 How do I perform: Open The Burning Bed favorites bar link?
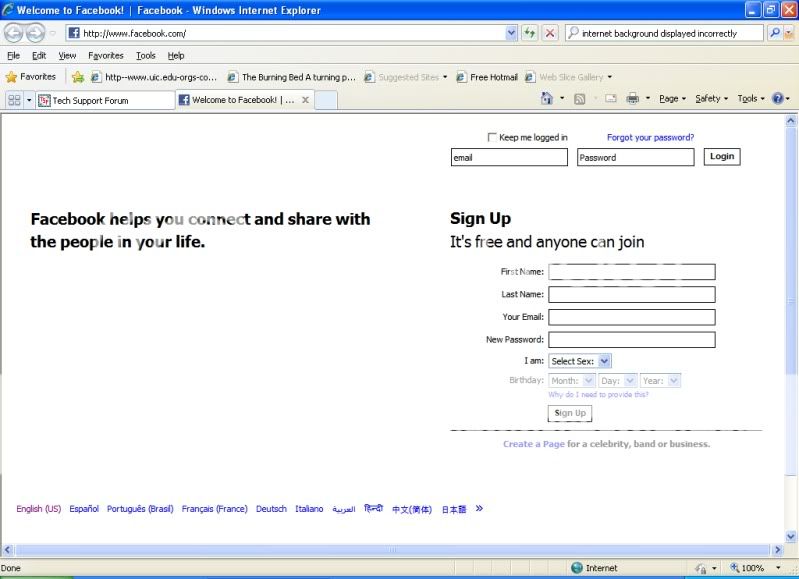(291, 77)
